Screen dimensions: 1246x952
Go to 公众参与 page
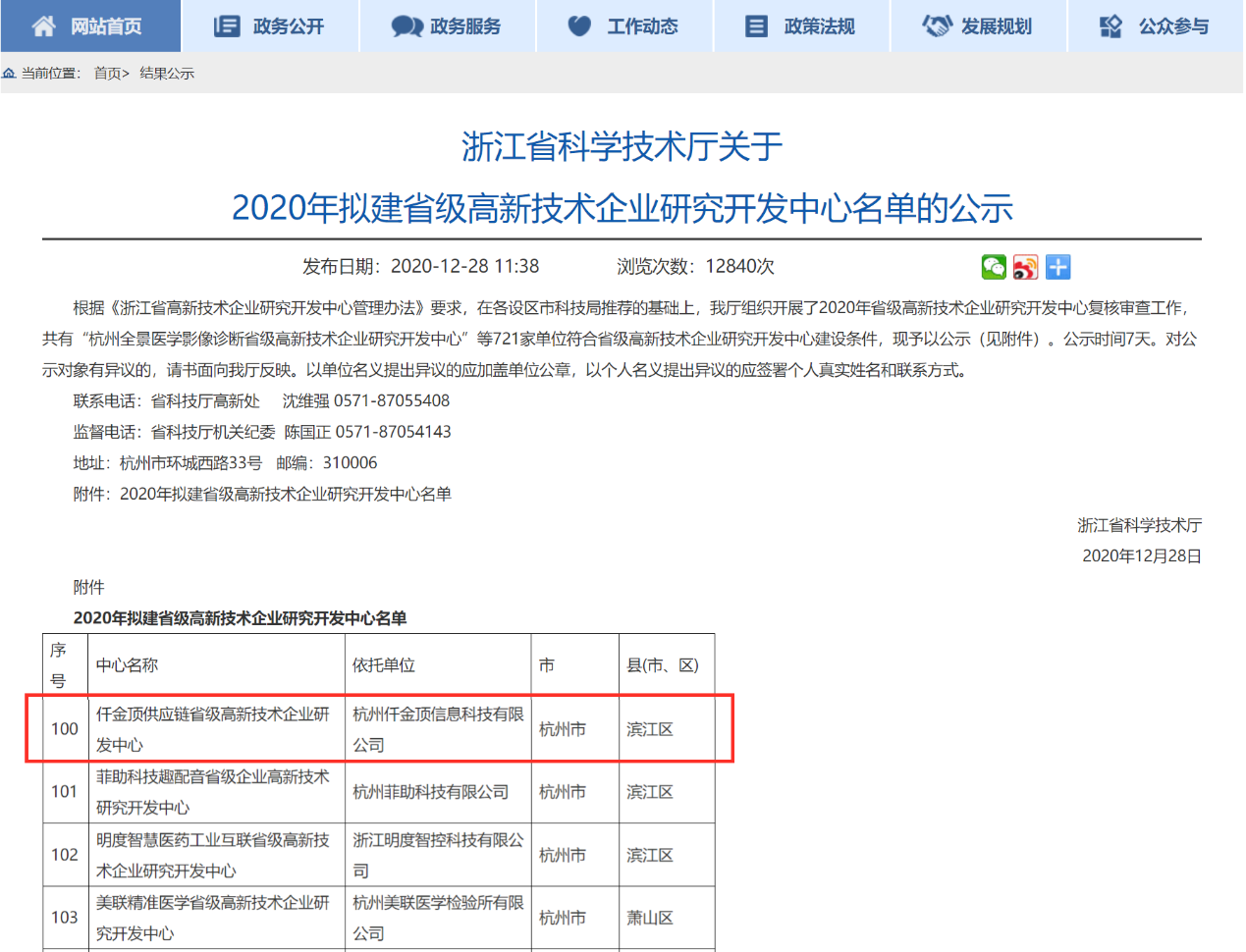[1156, 26]
